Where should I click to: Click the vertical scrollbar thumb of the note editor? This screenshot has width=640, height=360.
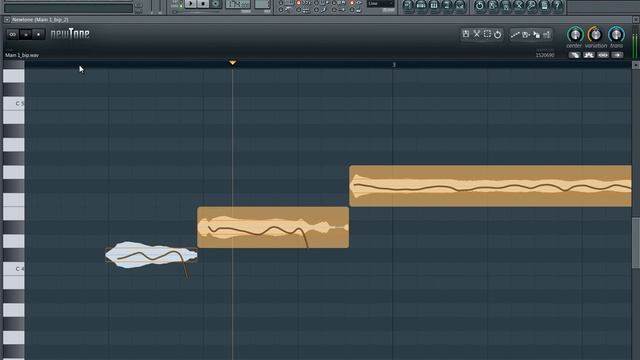tap(636, 243)
